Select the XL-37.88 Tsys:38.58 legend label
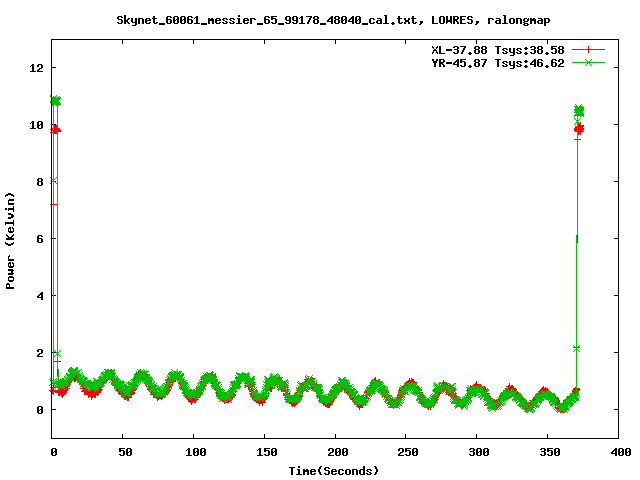Image resolution: width=640 pixels, height=480 pixels. (x=498, y=50)
